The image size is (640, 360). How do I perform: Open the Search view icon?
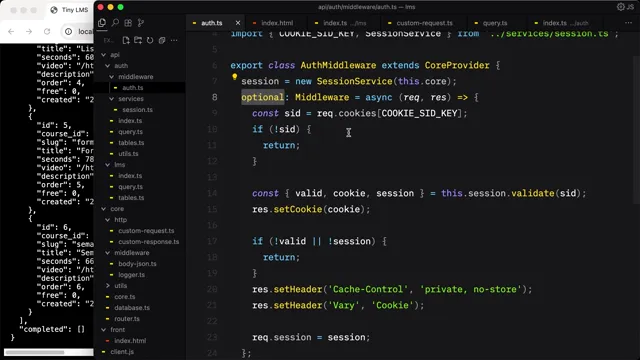click(115, 23)
